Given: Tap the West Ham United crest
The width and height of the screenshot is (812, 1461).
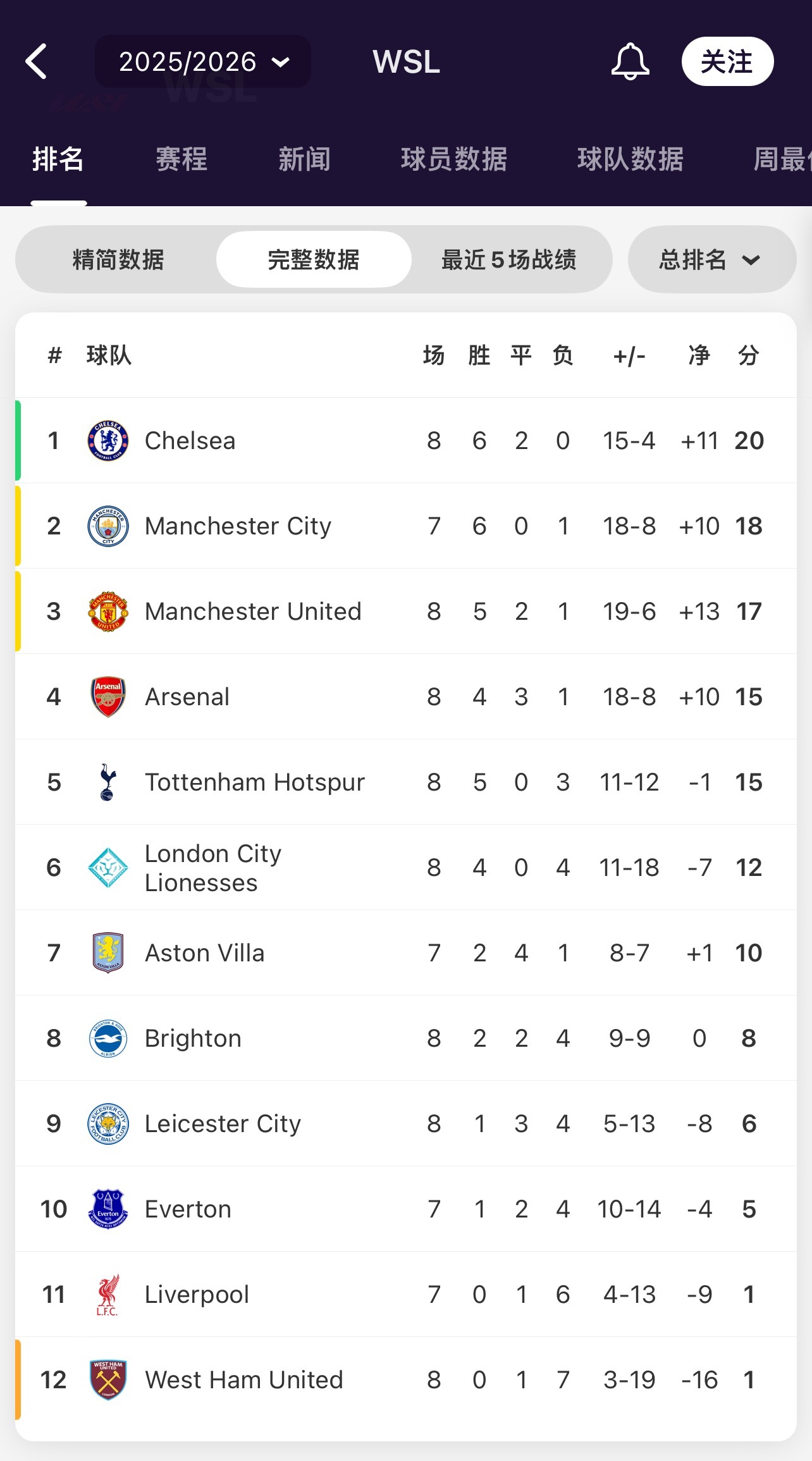Looking at the screenshot, I should [x=108, y=1380].
